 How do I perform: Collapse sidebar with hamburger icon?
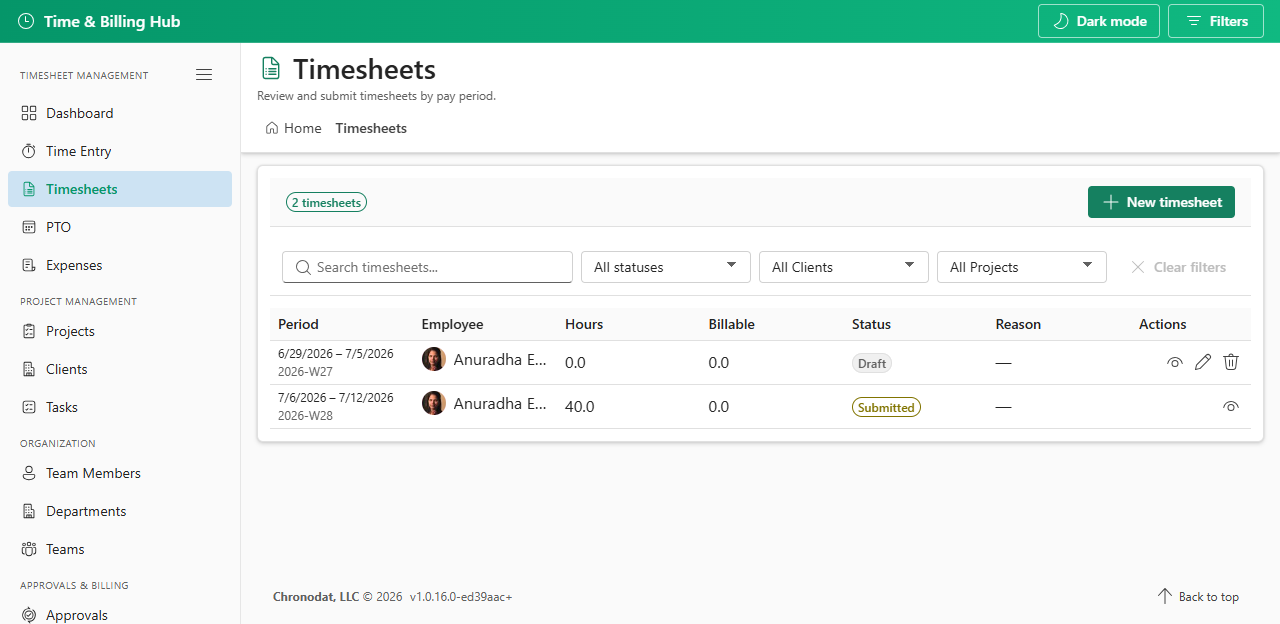coord(204,75)
